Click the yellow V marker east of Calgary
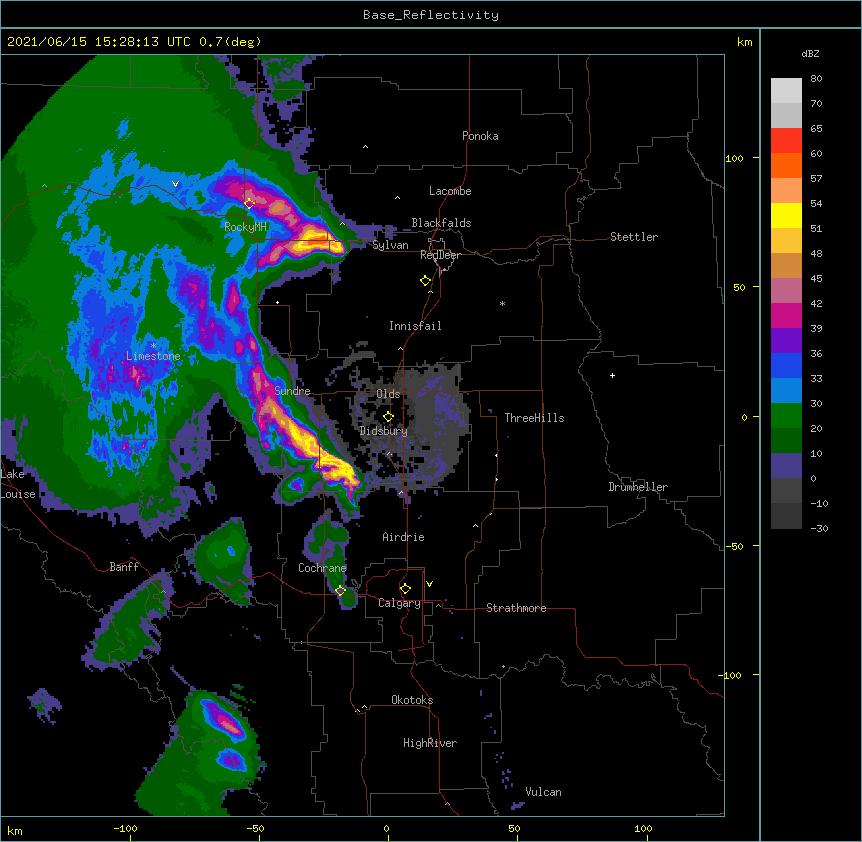862x842 pixels. pos(429,584)
